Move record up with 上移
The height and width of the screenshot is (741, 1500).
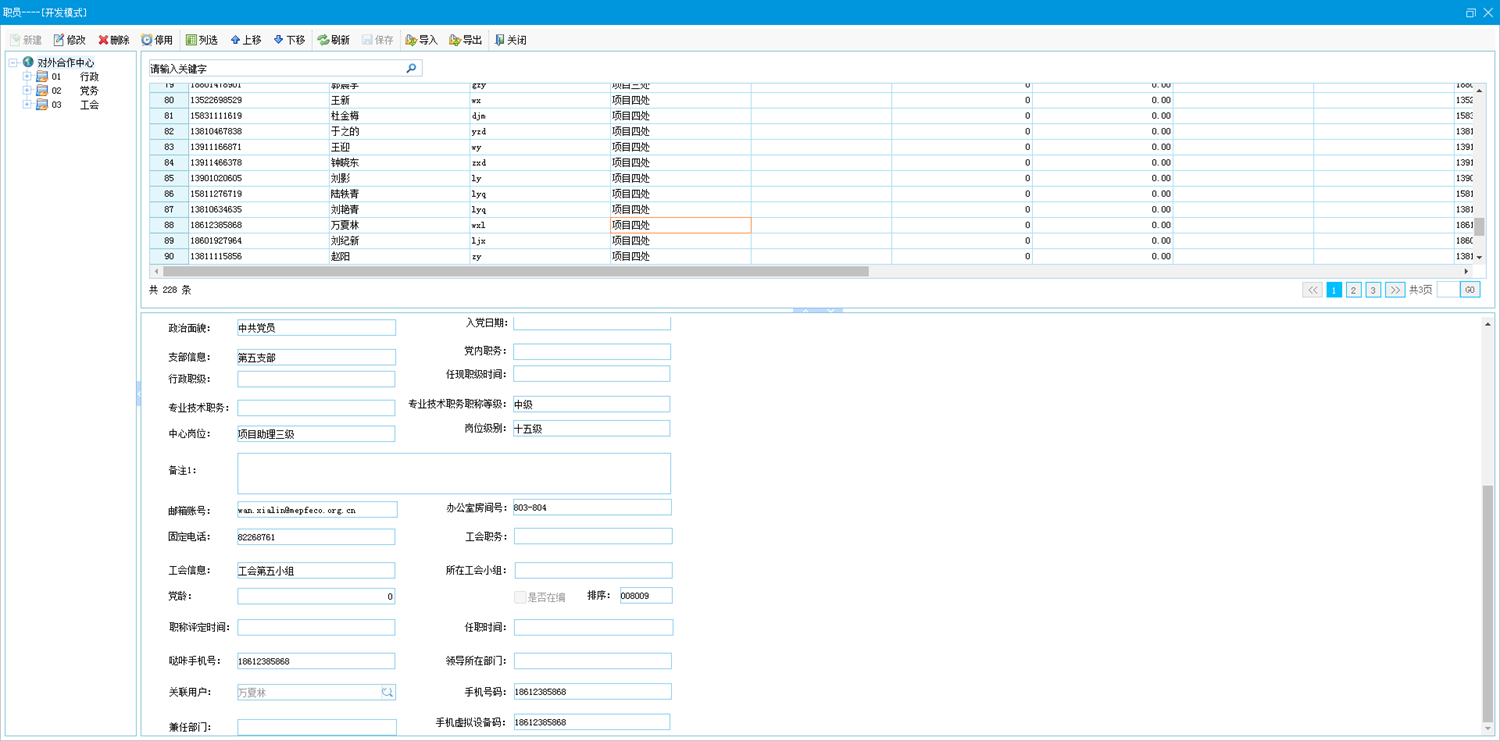[x=245, y=40]
